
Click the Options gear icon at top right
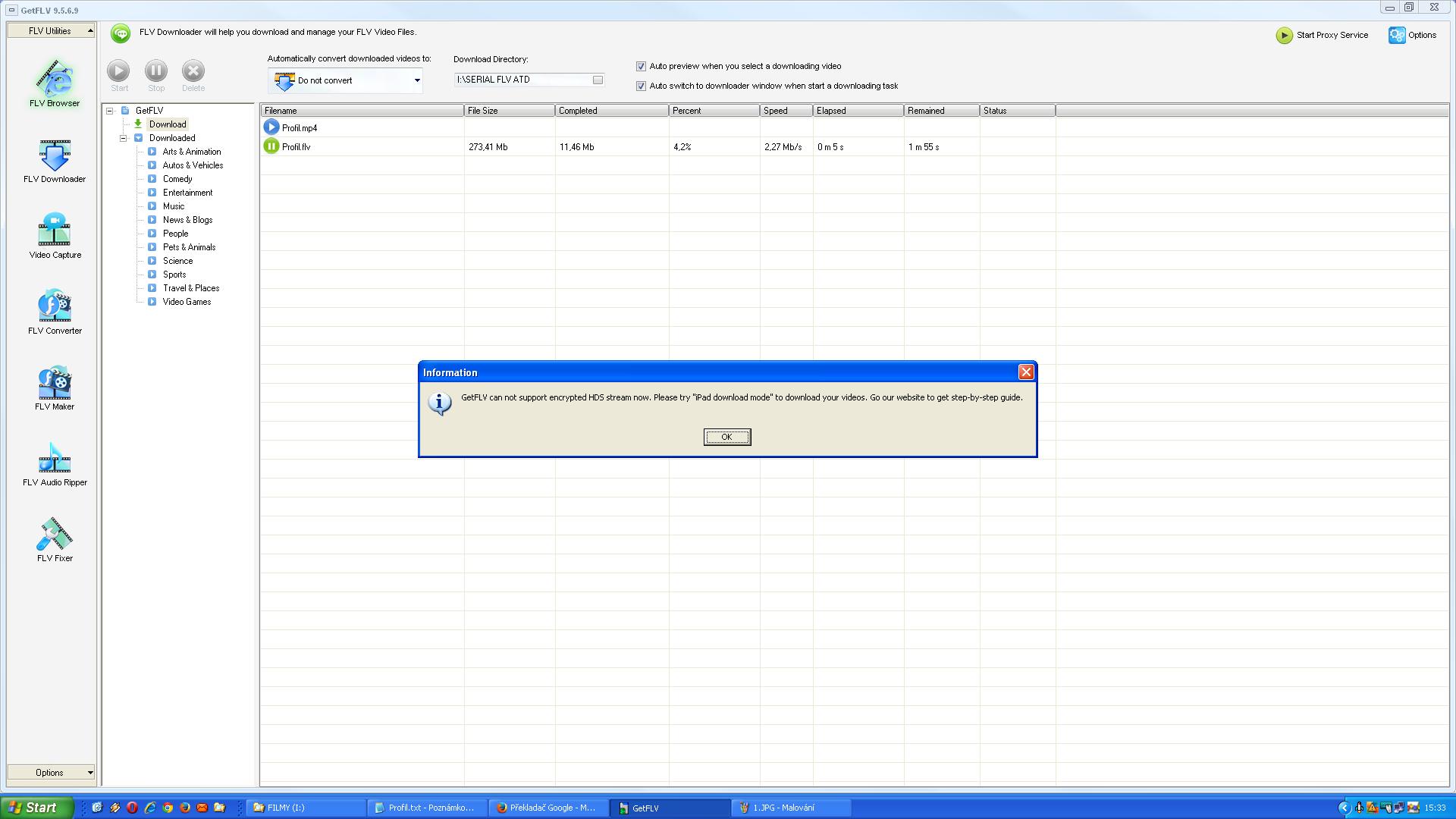[1397, 36]
